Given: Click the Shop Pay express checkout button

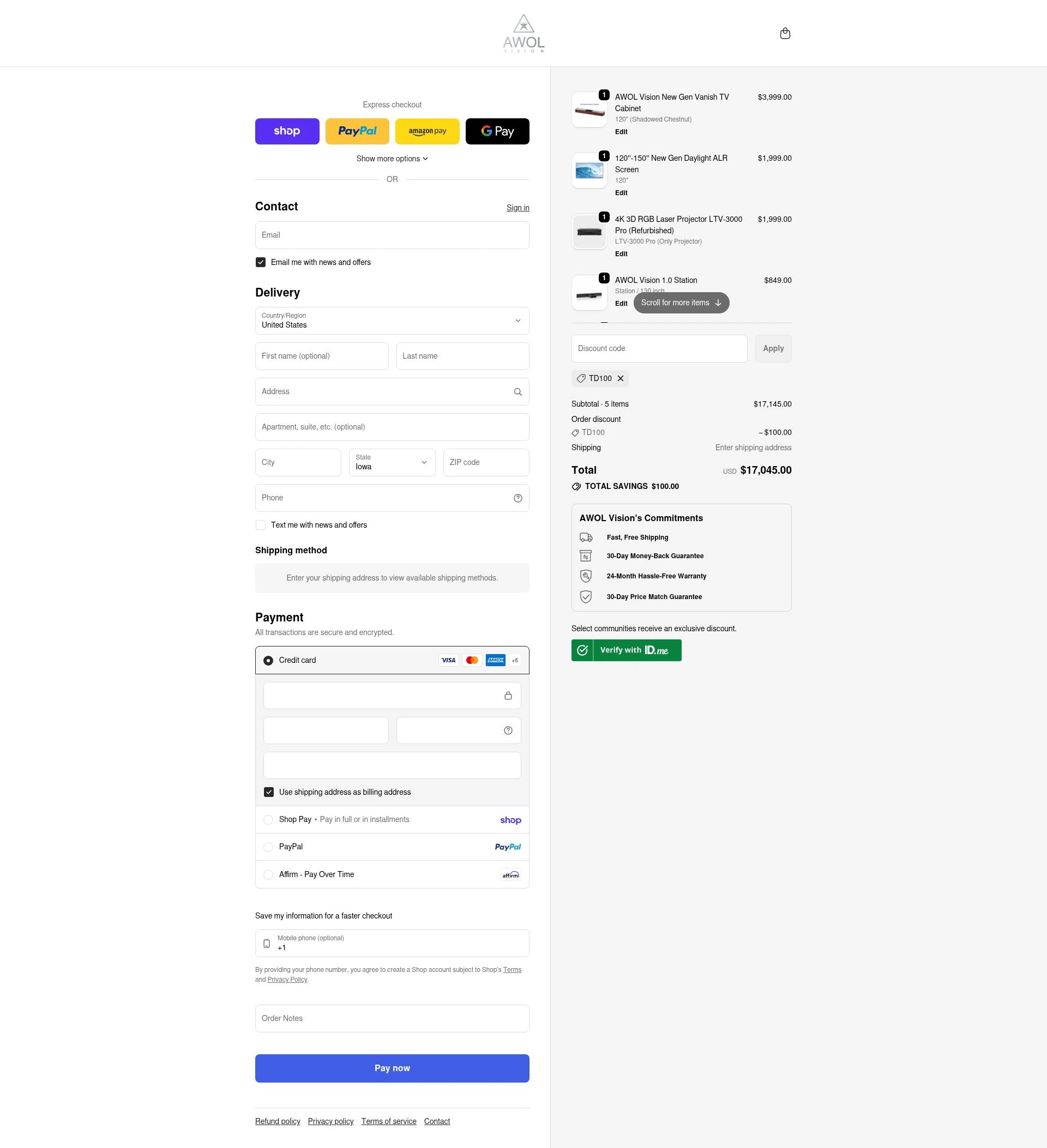Looking at the screenshot, I should pos(287,131).
